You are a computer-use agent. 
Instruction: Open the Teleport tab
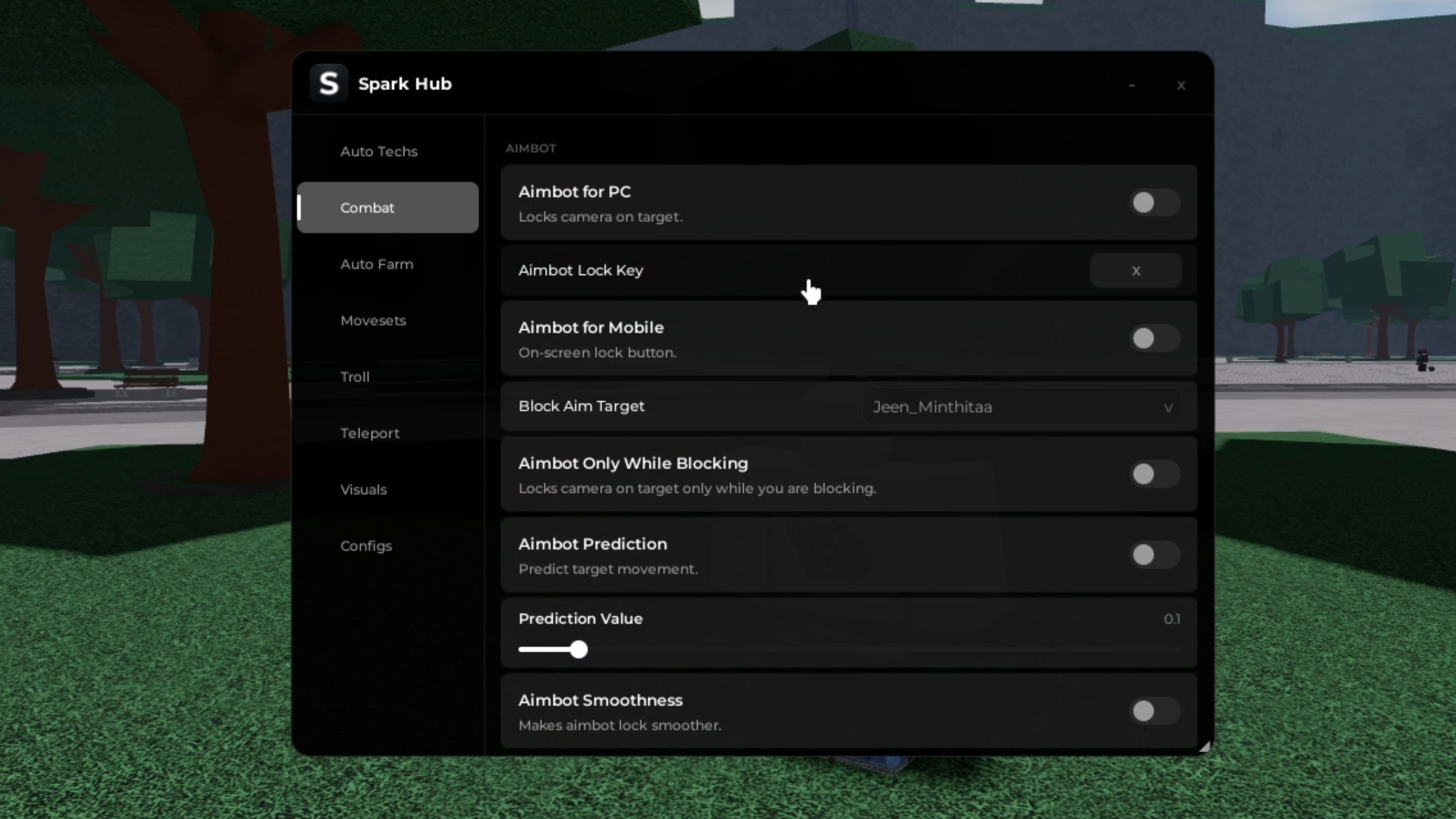coord(388,434)
